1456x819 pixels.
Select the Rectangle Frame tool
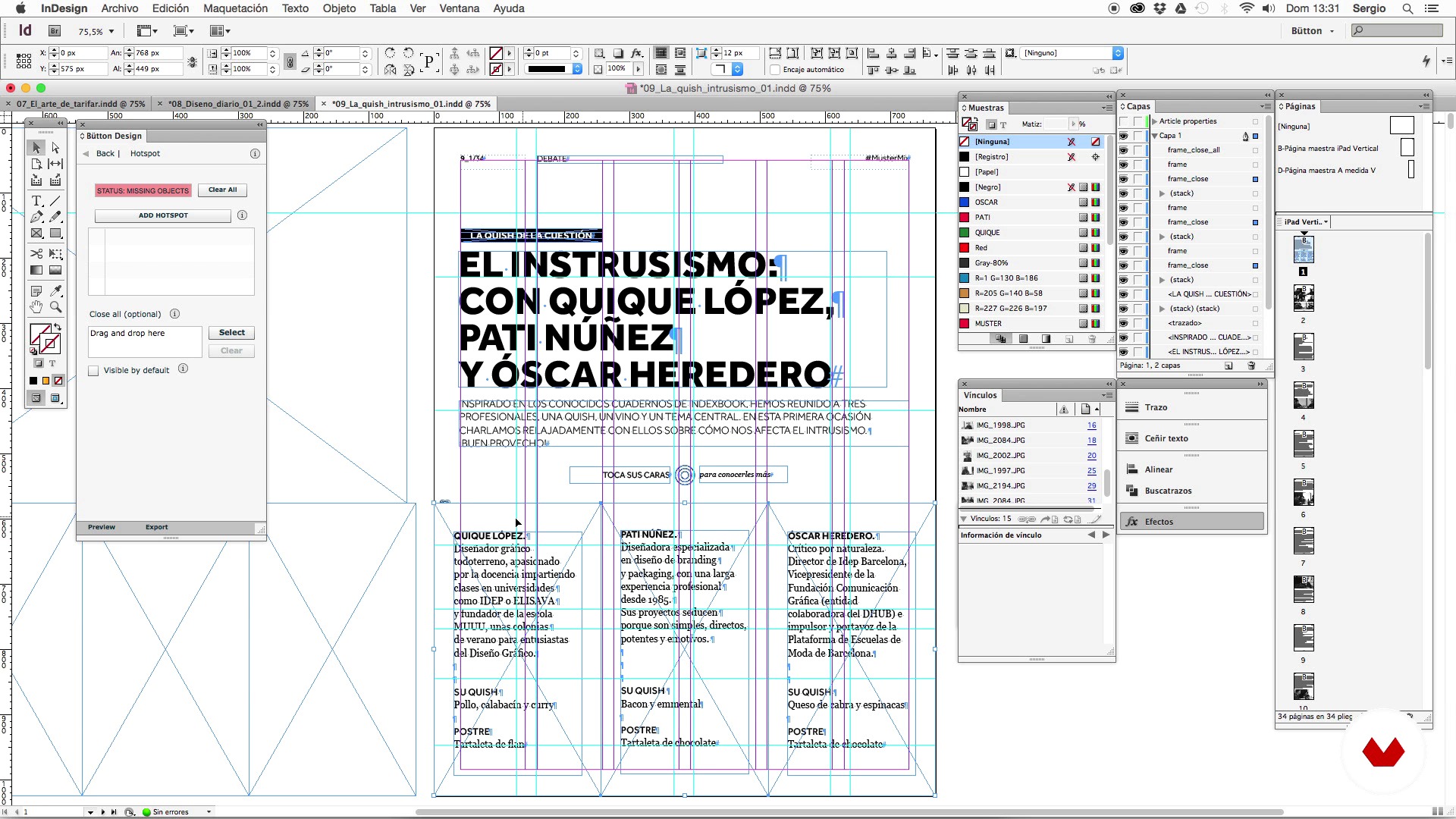(36, 234)
